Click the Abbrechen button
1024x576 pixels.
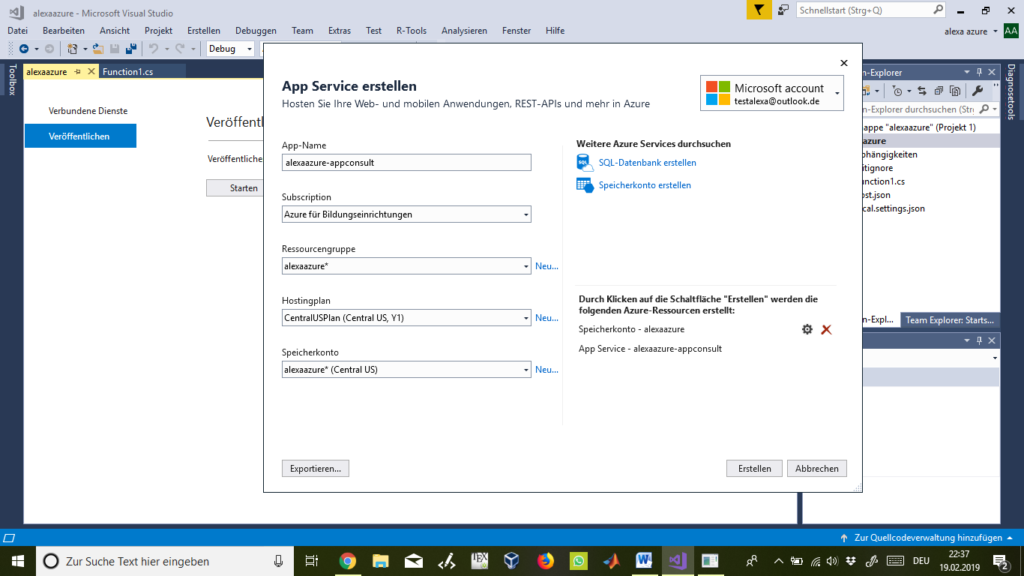point(816,468)
